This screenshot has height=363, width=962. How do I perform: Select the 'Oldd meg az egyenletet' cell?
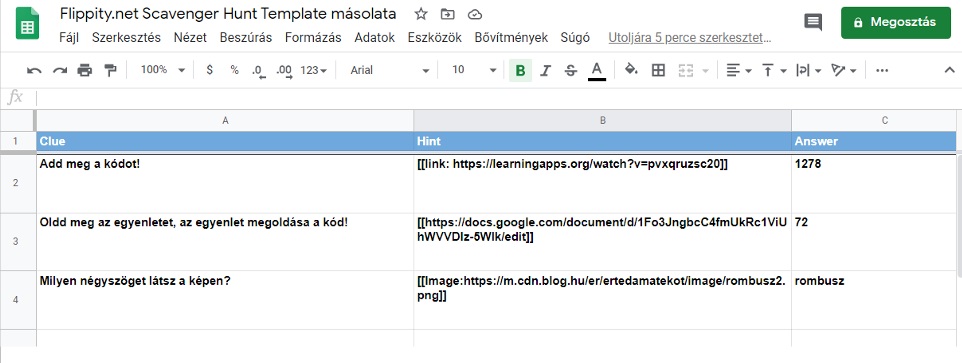pyautogui.click(x=225, y=242)
